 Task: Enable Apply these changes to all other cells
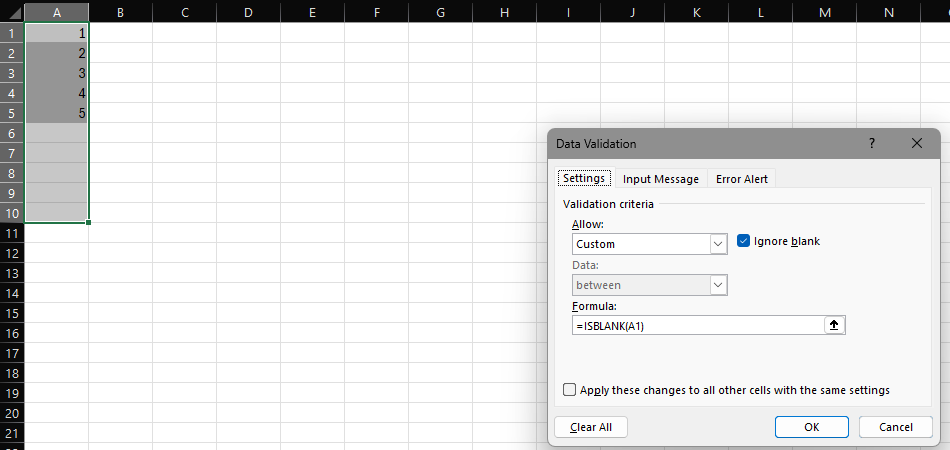569,390
